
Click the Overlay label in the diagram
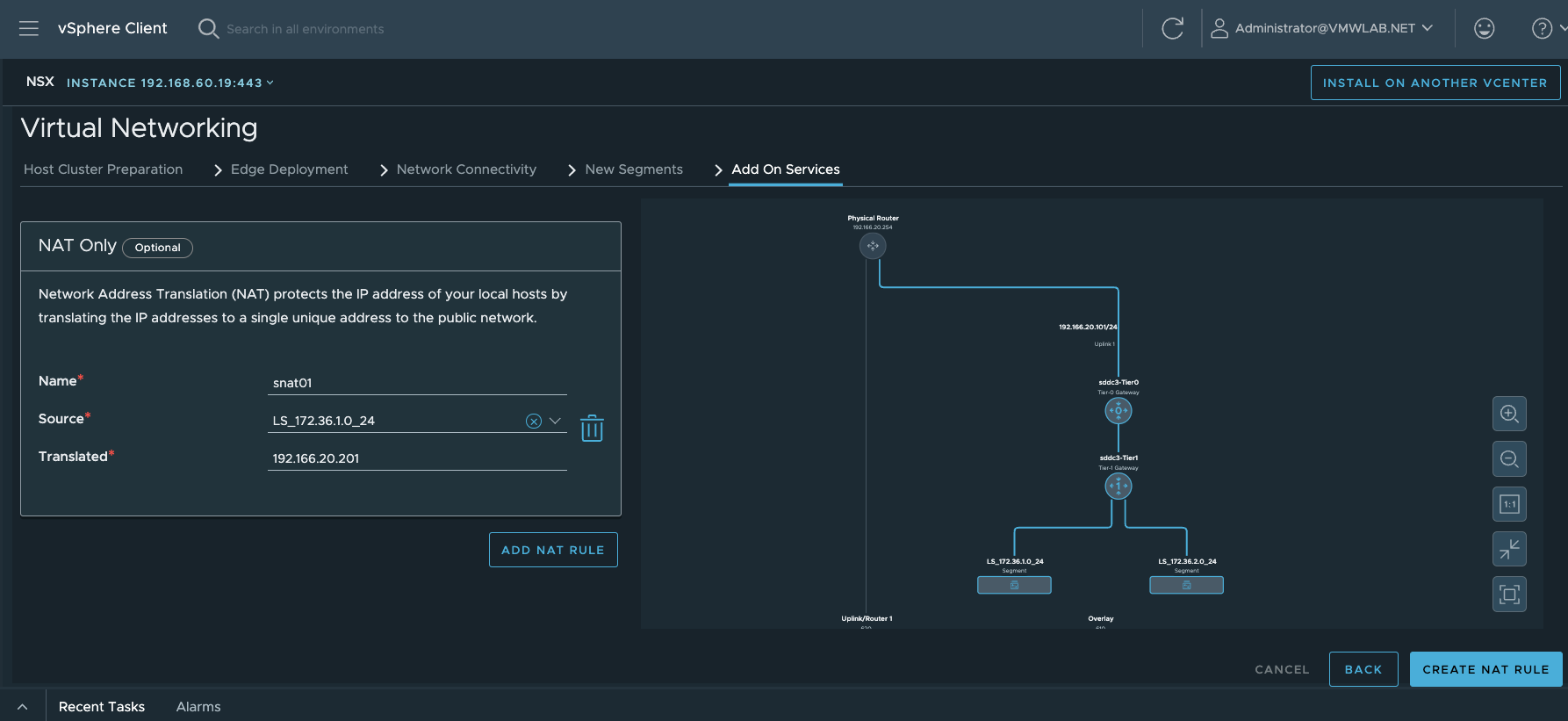pyautogui.click(x=1101, y=618)
